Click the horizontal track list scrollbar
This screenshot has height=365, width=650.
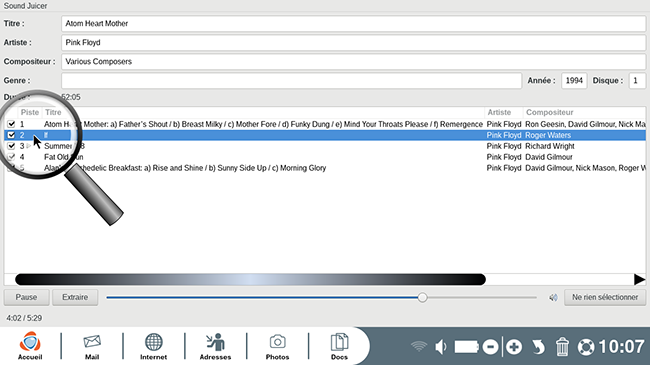[250, 280]
